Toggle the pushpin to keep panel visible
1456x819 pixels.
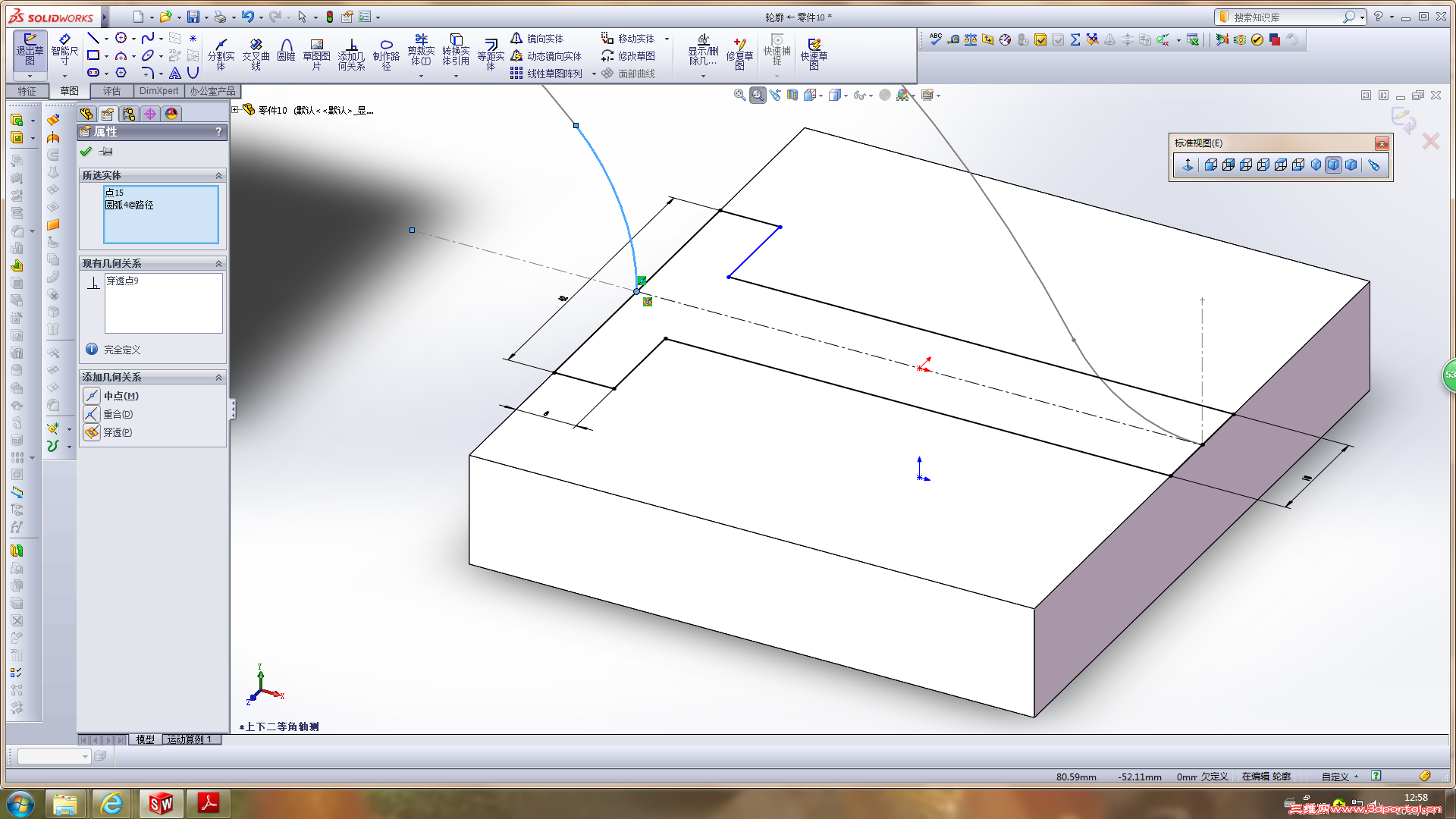click(x=106, y=152)
